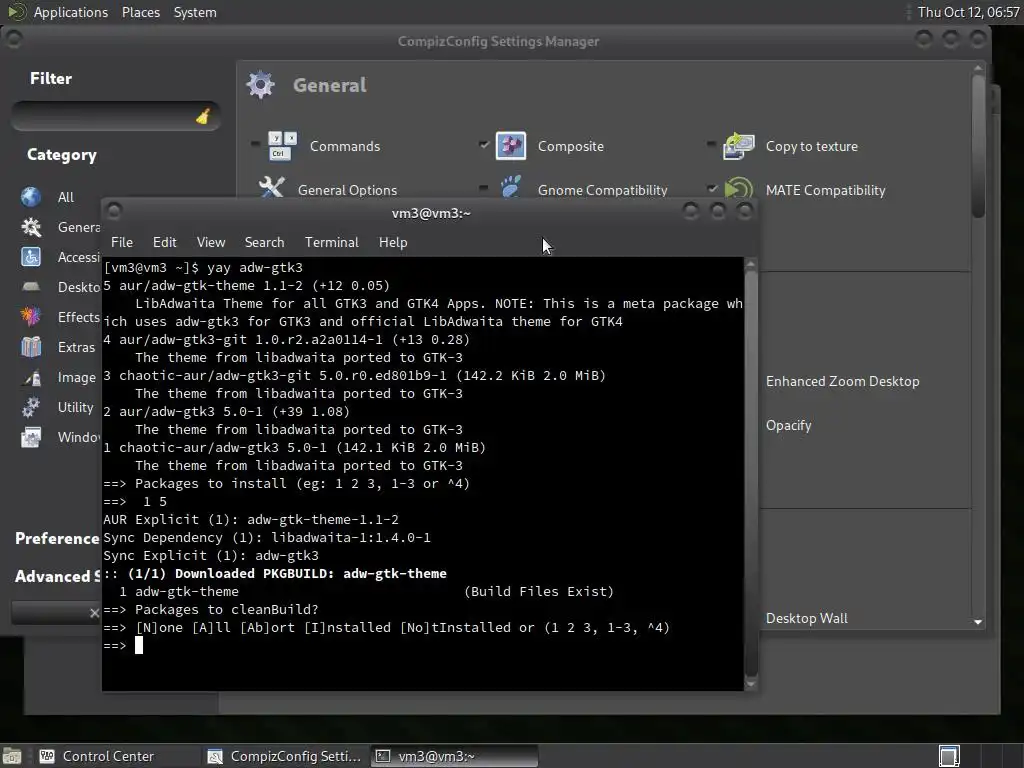Select the Window Management category icon
The height and width of the screenshot is (768, 1024).
31,437
